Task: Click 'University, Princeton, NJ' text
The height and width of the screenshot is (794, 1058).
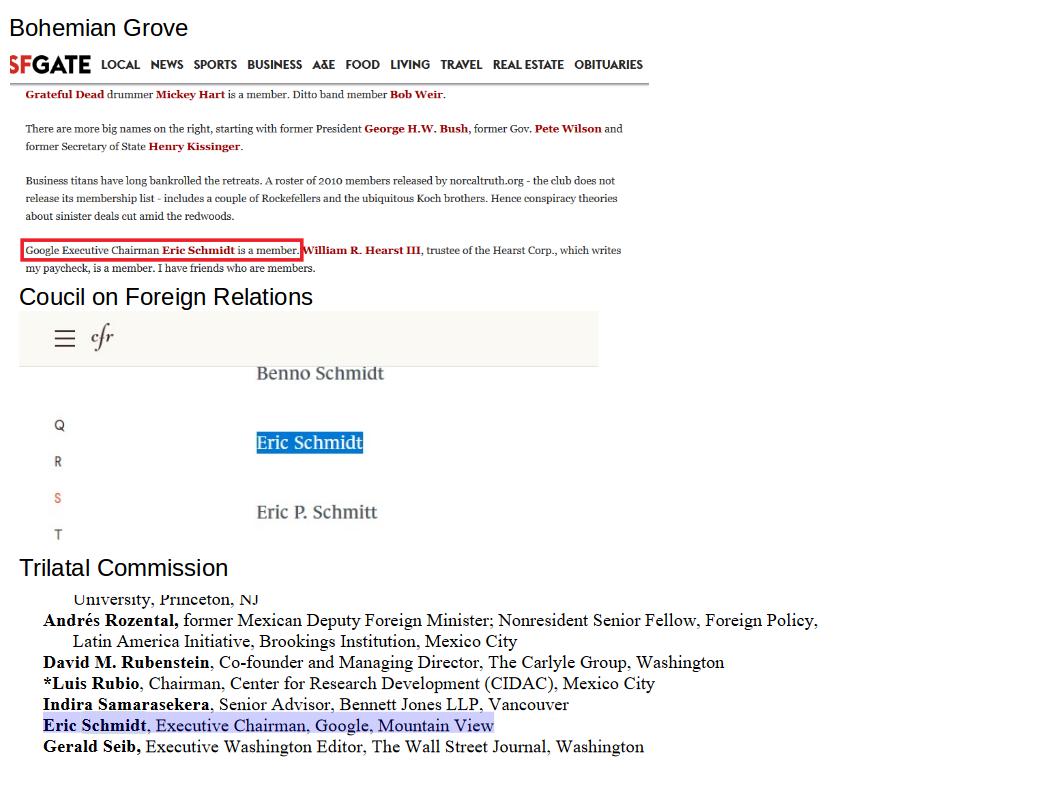Action: point(165,599)
